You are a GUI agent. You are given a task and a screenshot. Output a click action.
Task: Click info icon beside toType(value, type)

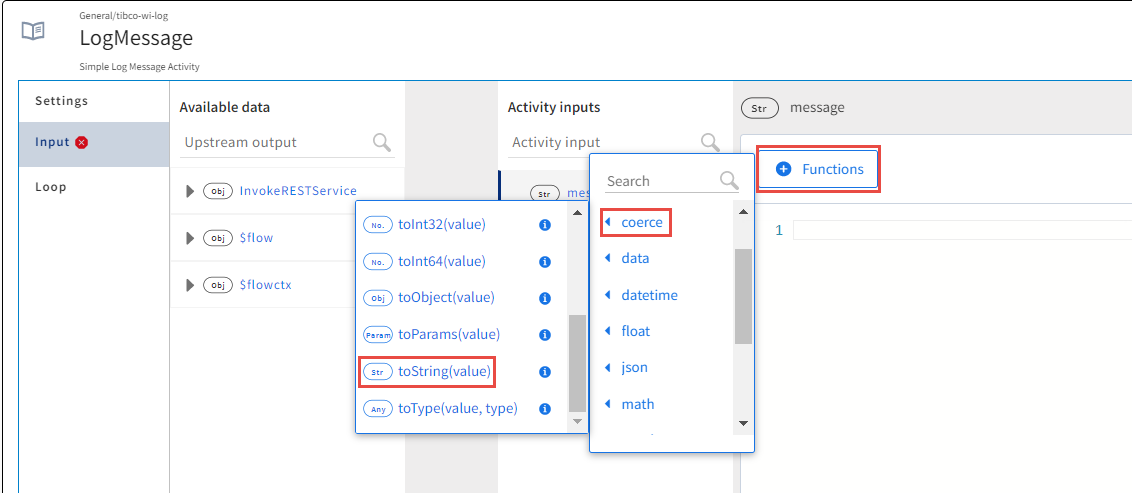click(x=545, y=408)
